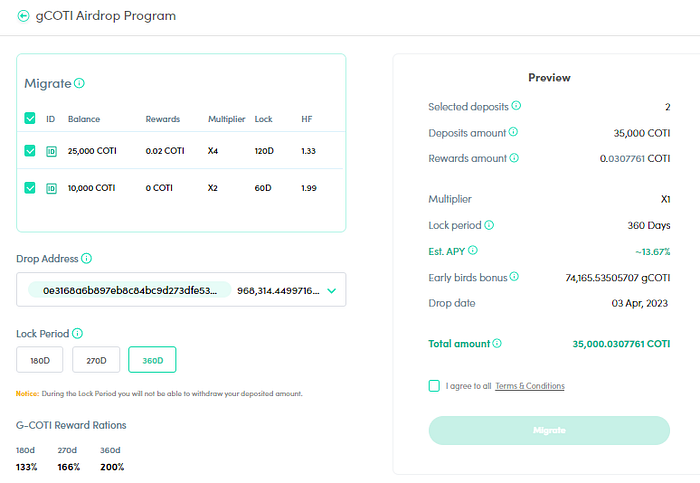The height and width of the screenshot is (483, 700).
Task: Open the info icon next to Migrate heading
Action: tap(79, 83)
